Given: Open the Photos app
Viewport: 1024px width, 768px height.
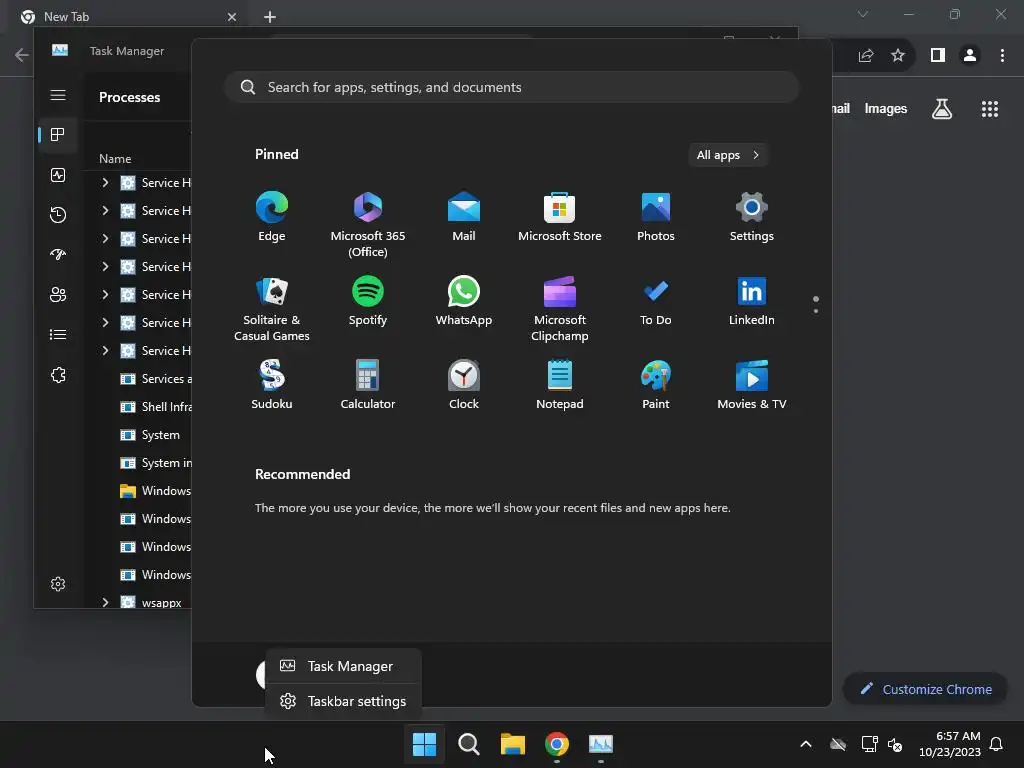Looking at the screenshot, I should [656, 217].
